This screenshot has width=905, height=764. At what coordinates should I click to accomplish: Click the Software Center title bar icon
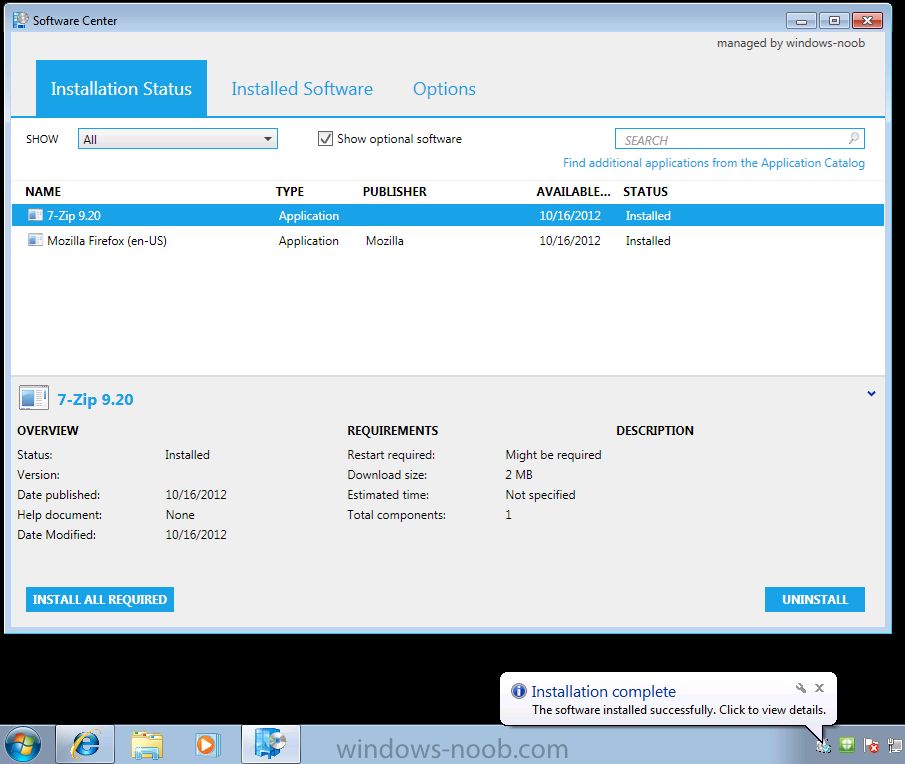click(21, 20)
